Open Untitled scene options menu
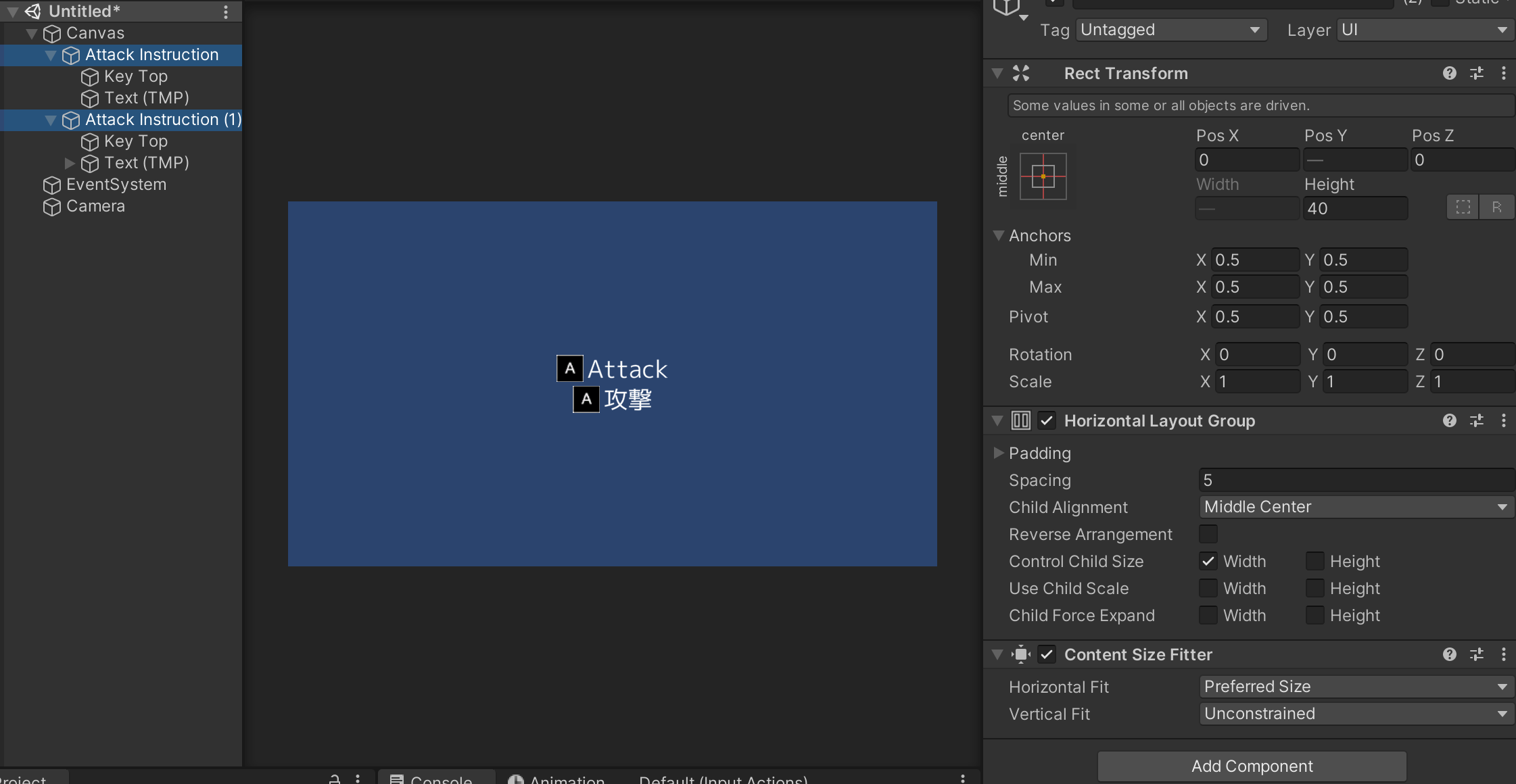 226,11
